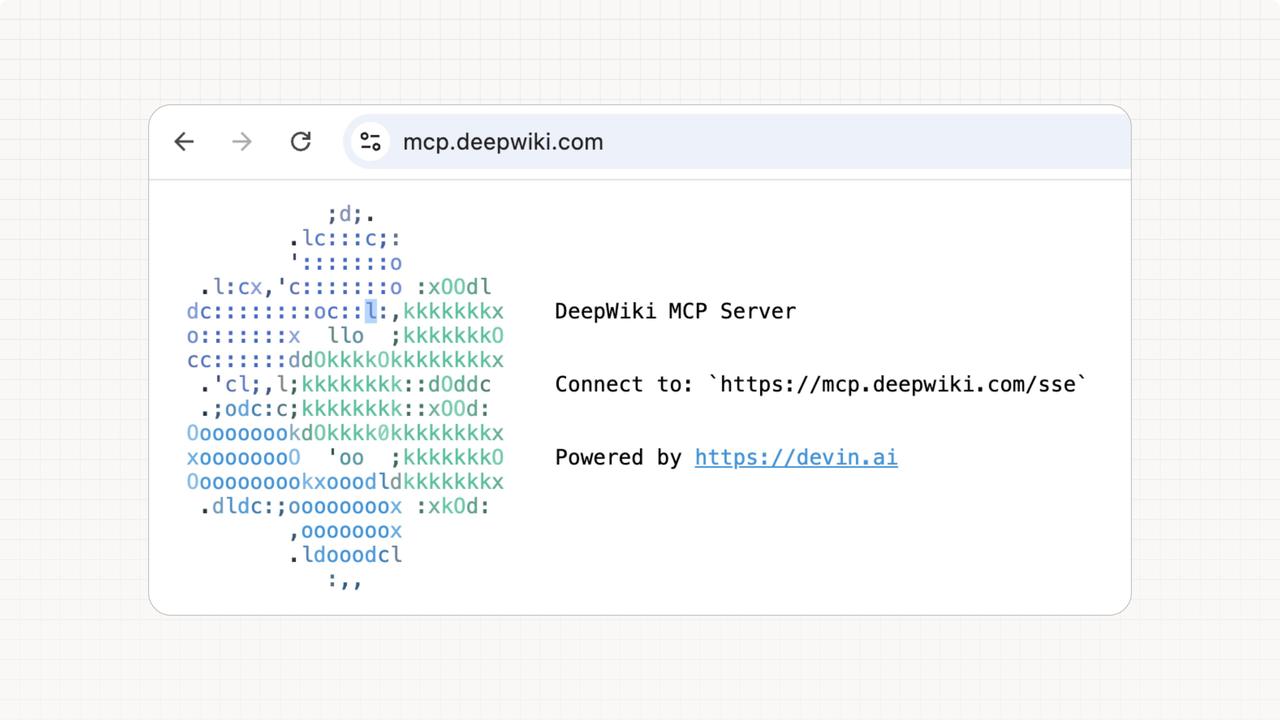
Task: Open site information tune icon
Action: (x=371, y=142)
